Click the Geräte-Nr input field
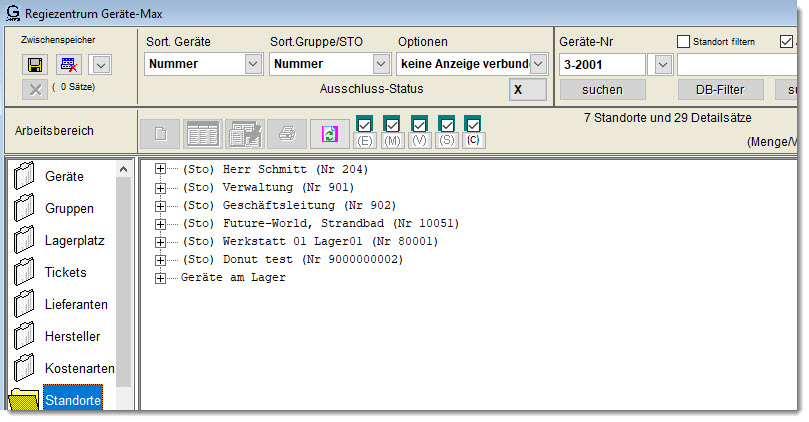This screenshot has width=809, height=422. coord(603,64)
